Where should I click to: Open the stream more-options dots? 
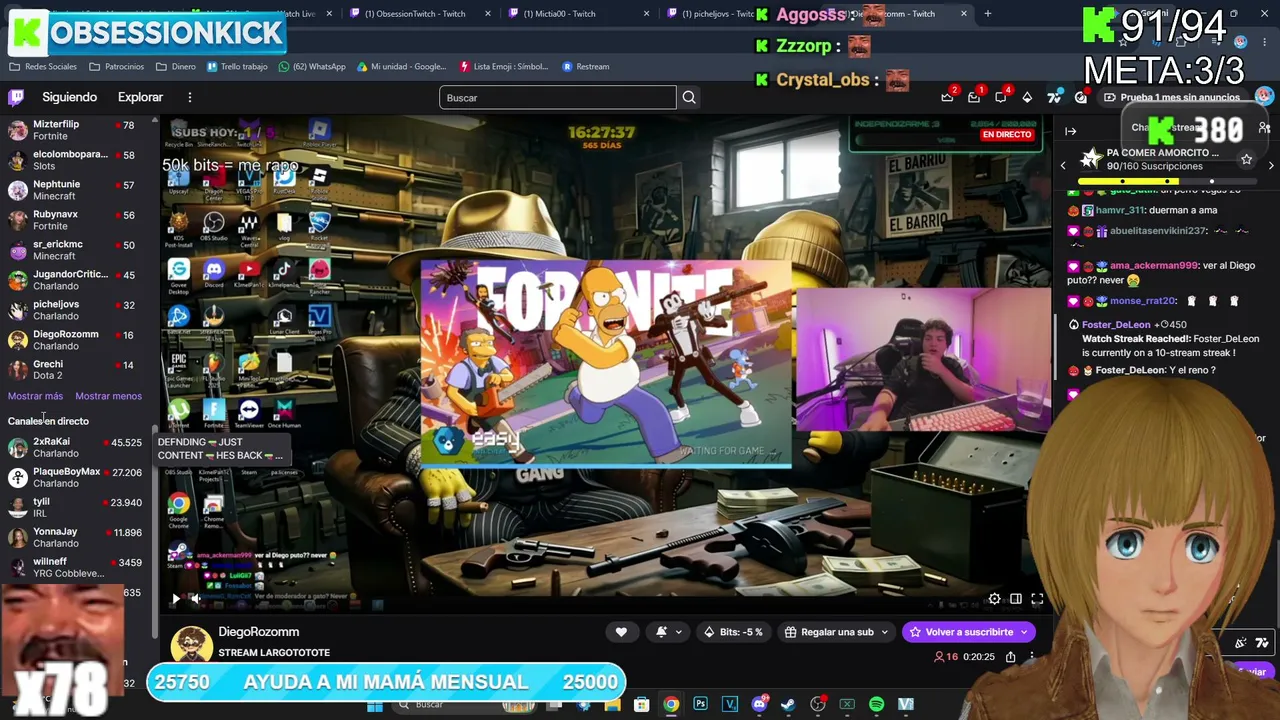1032,657
